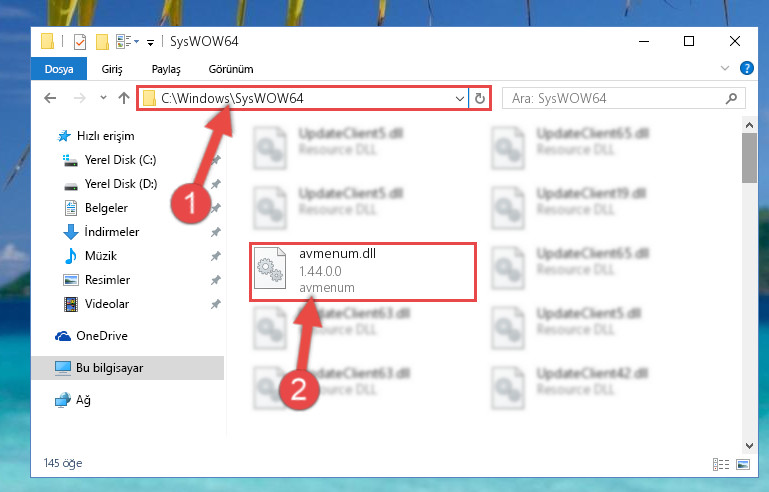Open the Görünüm ribbon tab

coord(231,69)
